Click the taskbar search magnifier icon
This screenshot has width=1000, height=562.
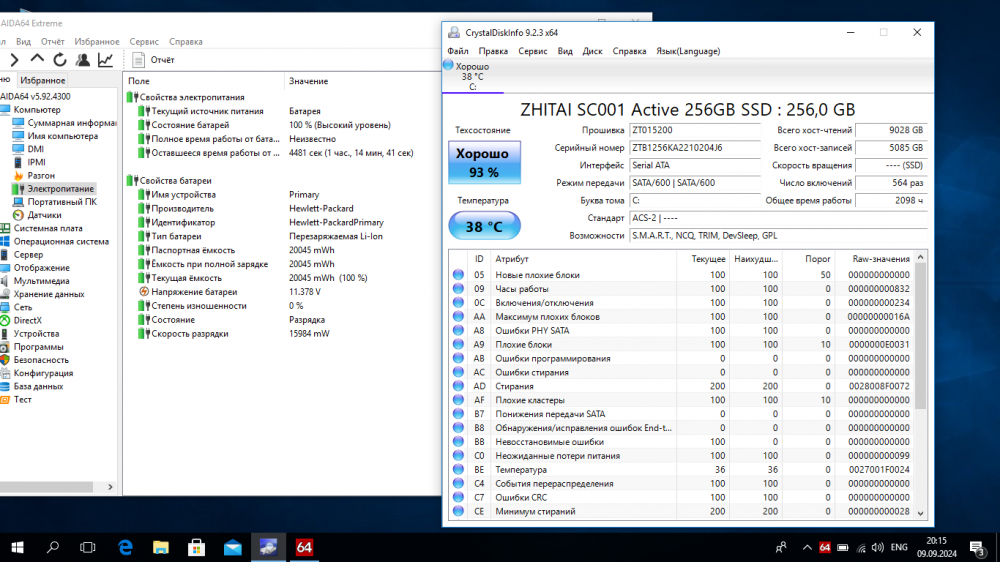pyautogui.click(x=53, y=547)
